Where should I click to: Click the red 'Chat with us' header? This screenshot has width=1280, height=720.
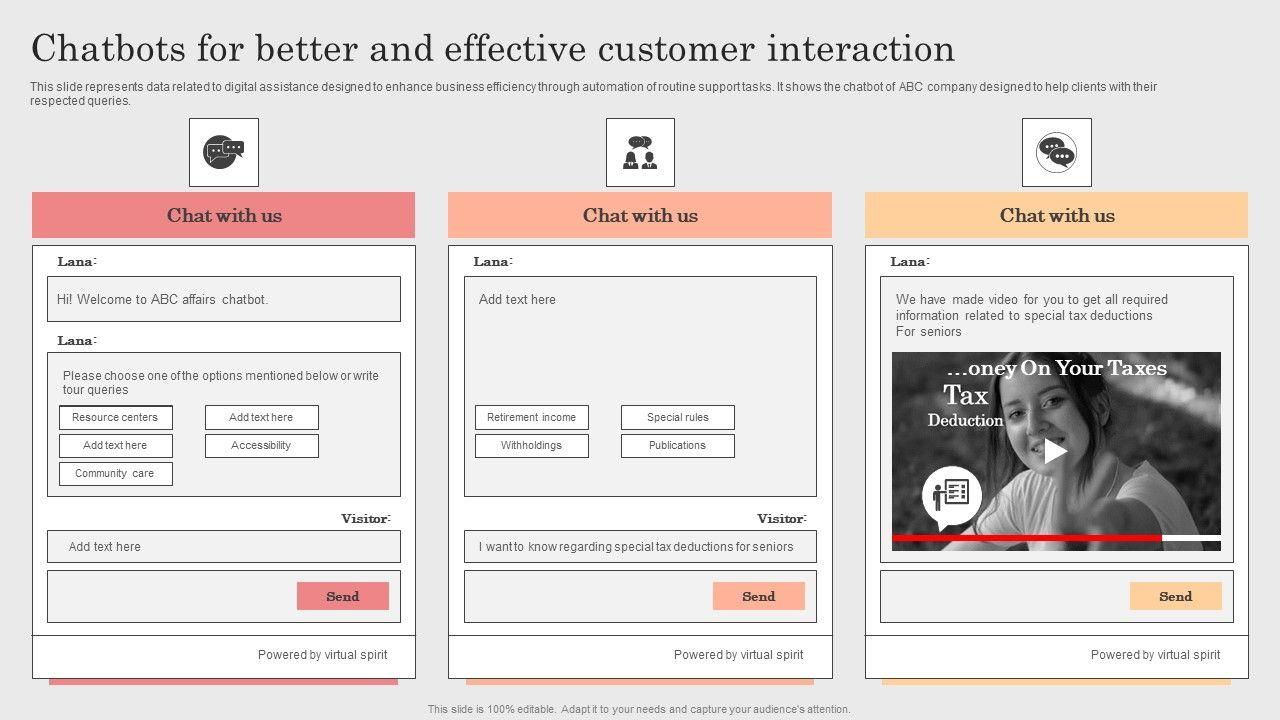(x=224, y=215)
